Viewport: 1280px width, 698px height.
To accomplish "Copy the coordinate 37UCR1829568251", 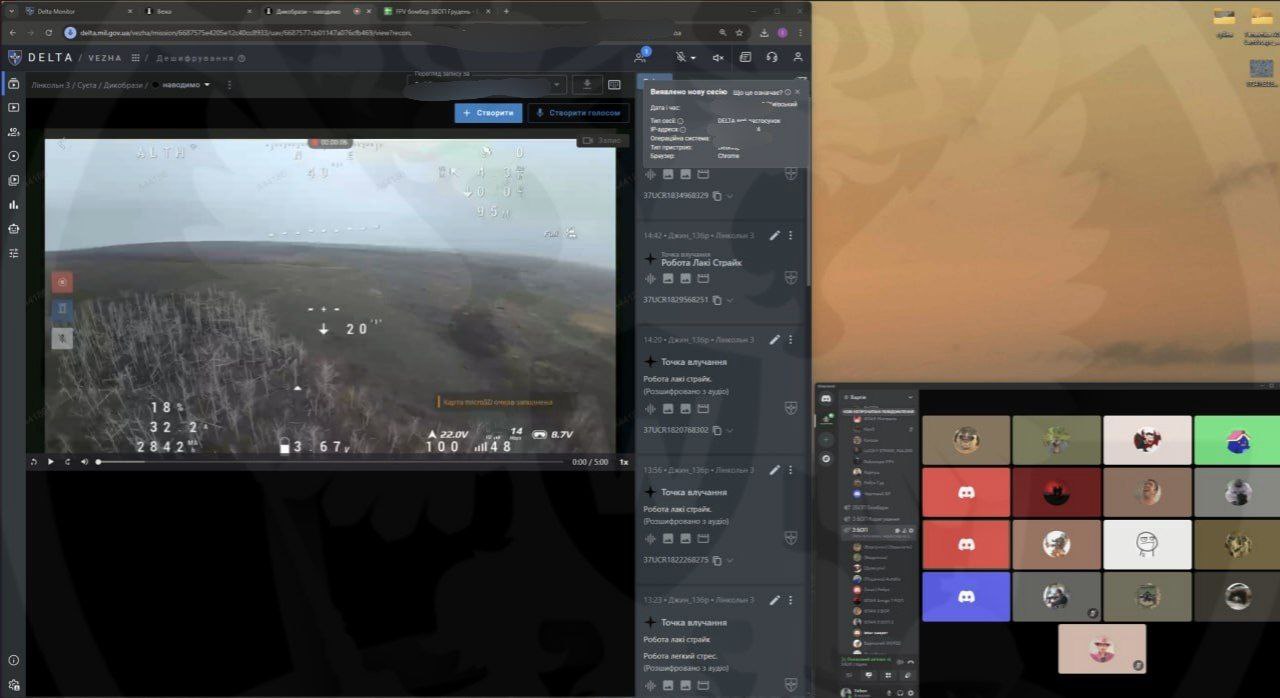I will pyautogui.click(x=717, y=300).
